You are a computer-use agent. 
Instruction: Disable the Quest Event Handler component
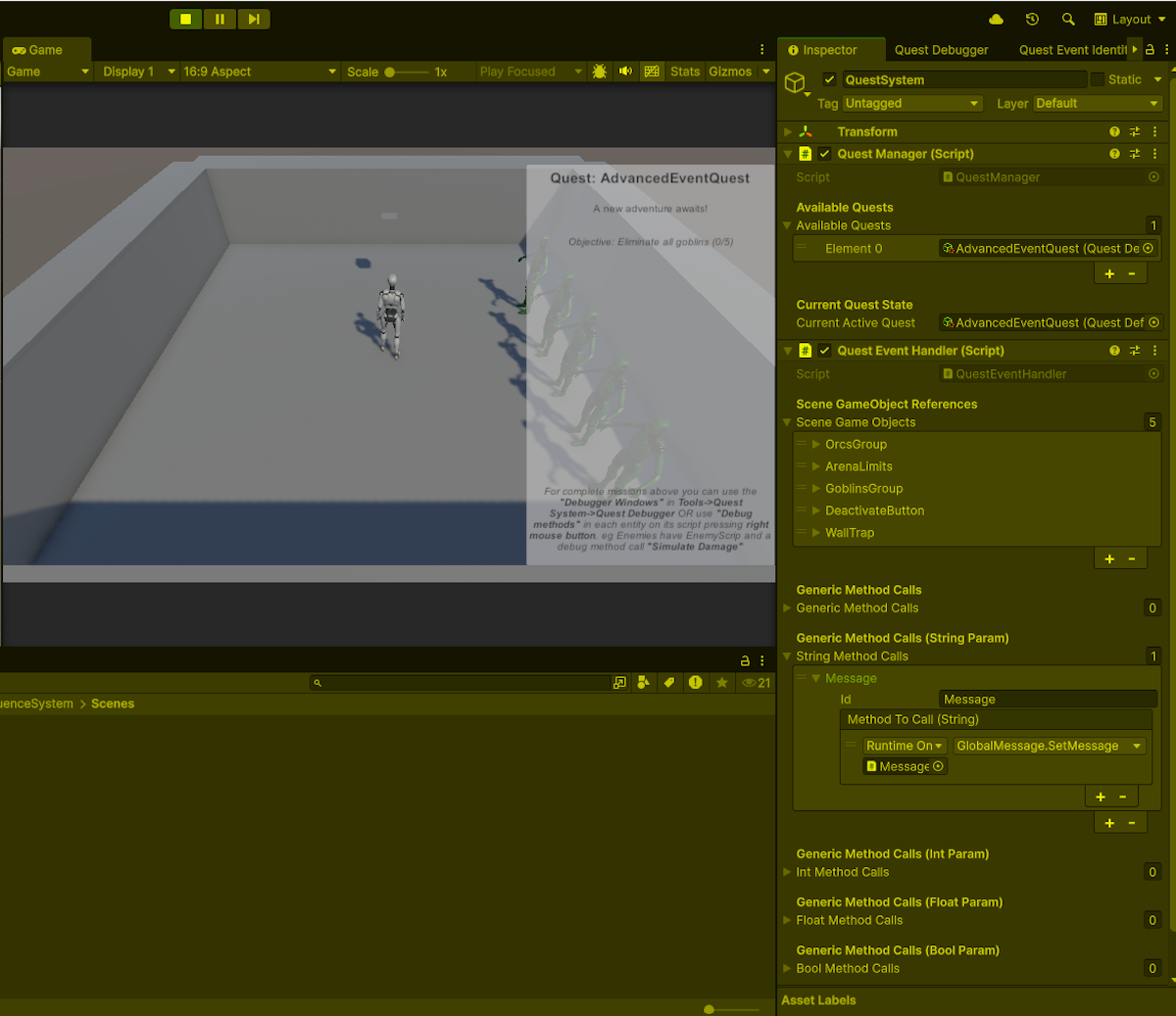(824, 350)
